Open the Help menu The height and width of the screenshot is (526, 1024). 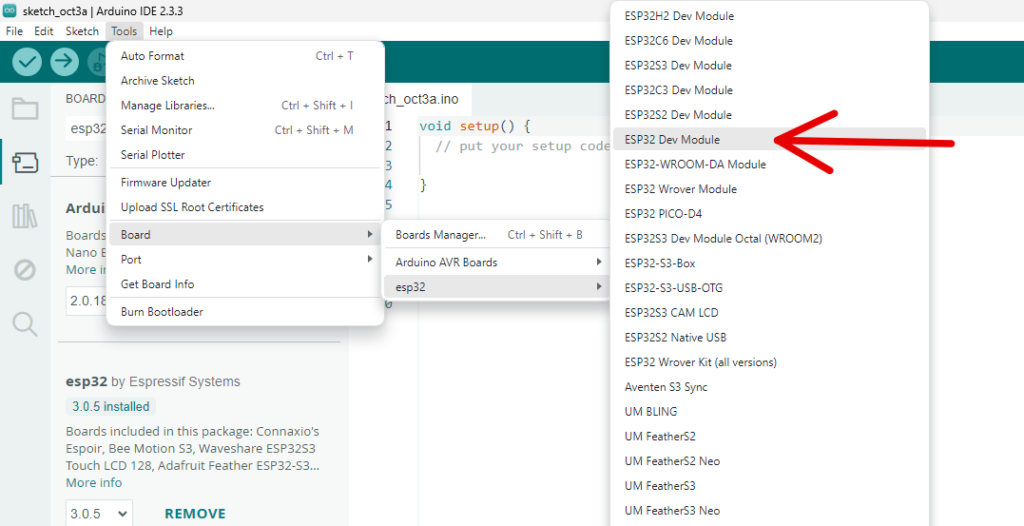point(161,31)
